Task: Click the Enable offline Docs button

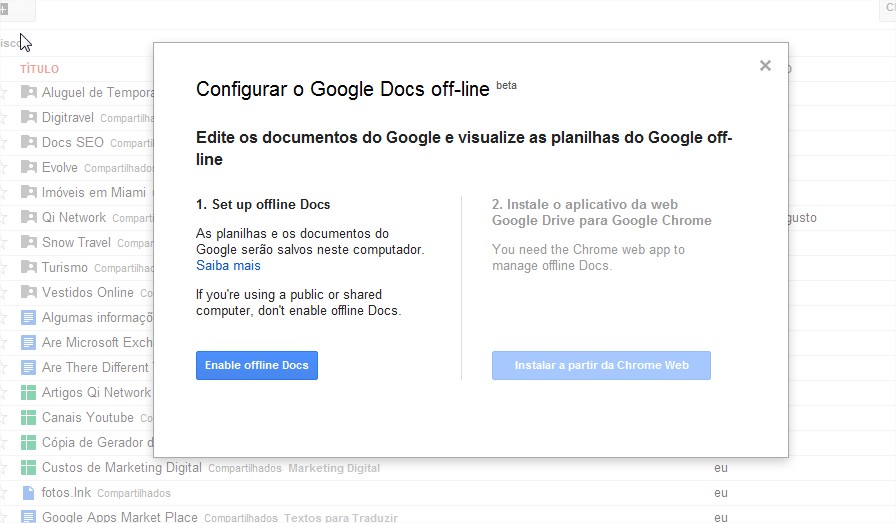Action: (256, 366)
